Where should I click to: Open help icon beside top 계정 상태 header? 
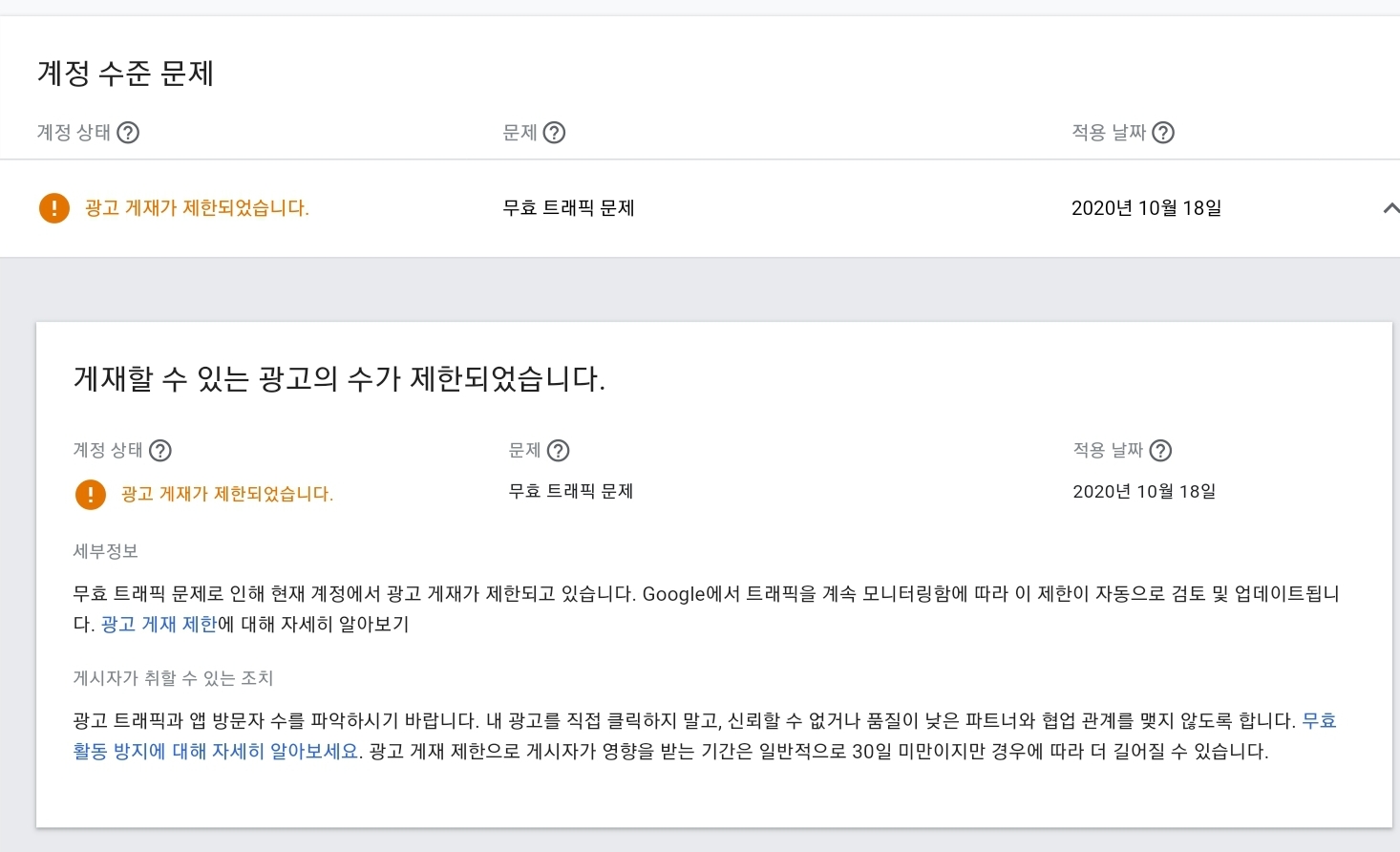pos(128,133)
